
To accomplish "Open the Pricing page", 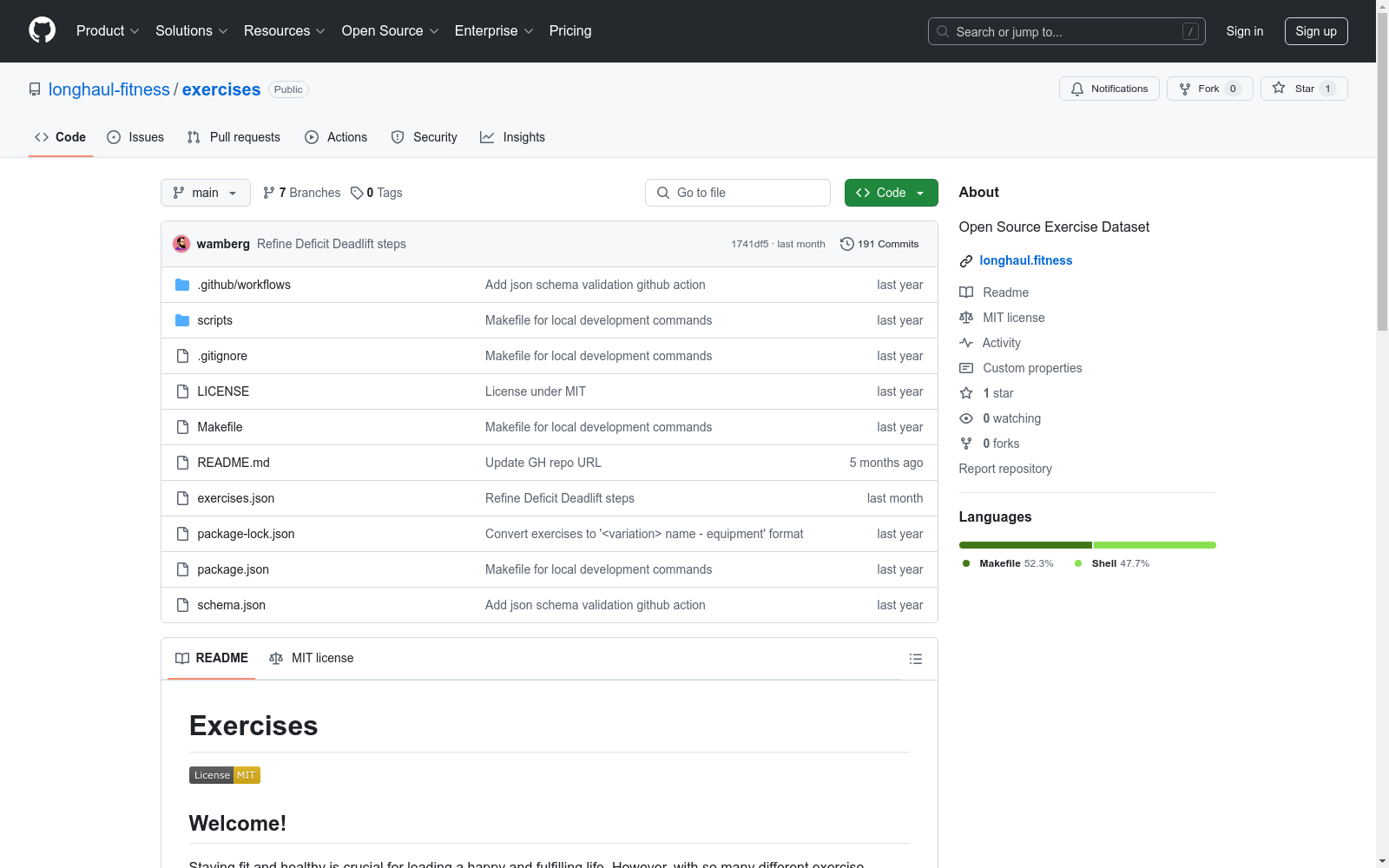I will pyautogui.click(x=570, y=30).
